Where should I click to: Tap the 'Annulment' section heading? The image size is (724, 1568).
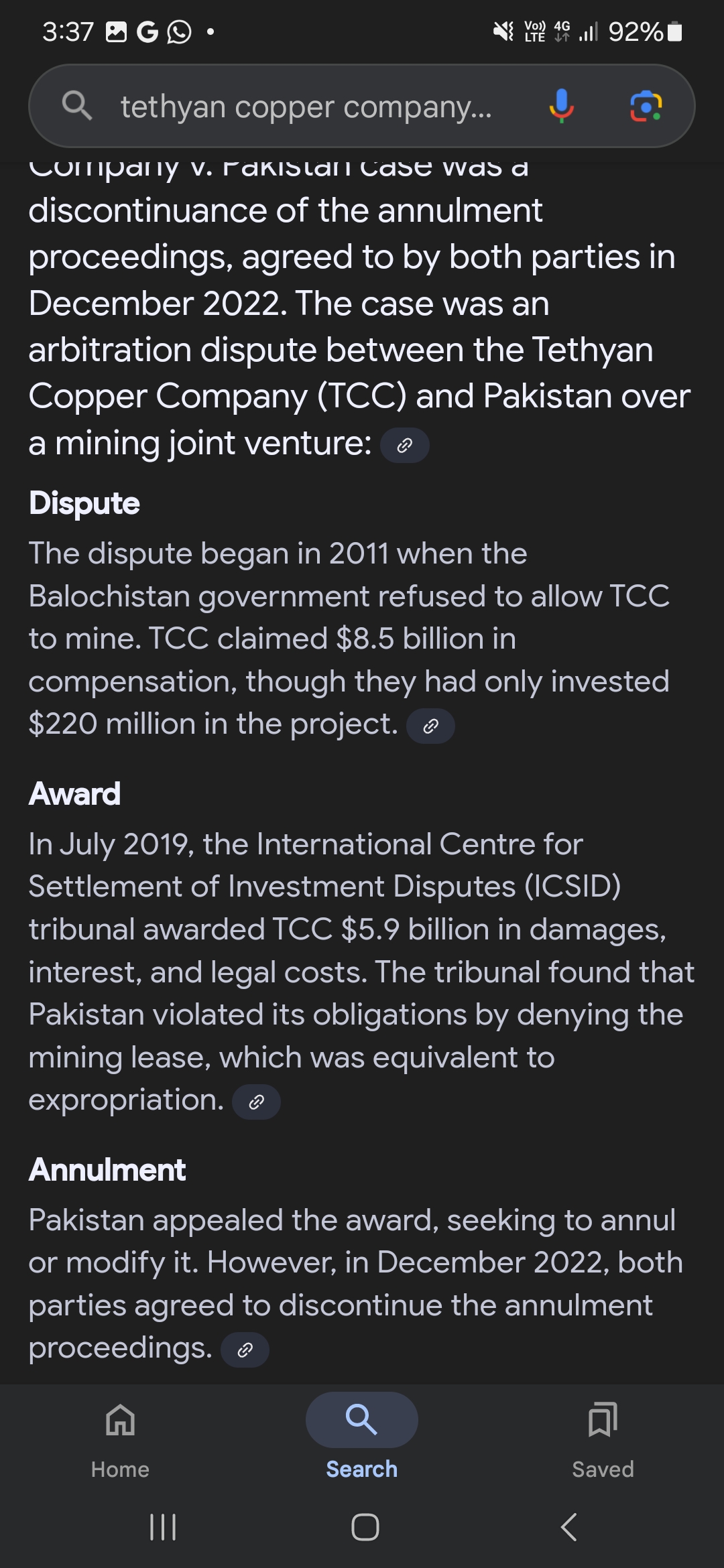107,1170
